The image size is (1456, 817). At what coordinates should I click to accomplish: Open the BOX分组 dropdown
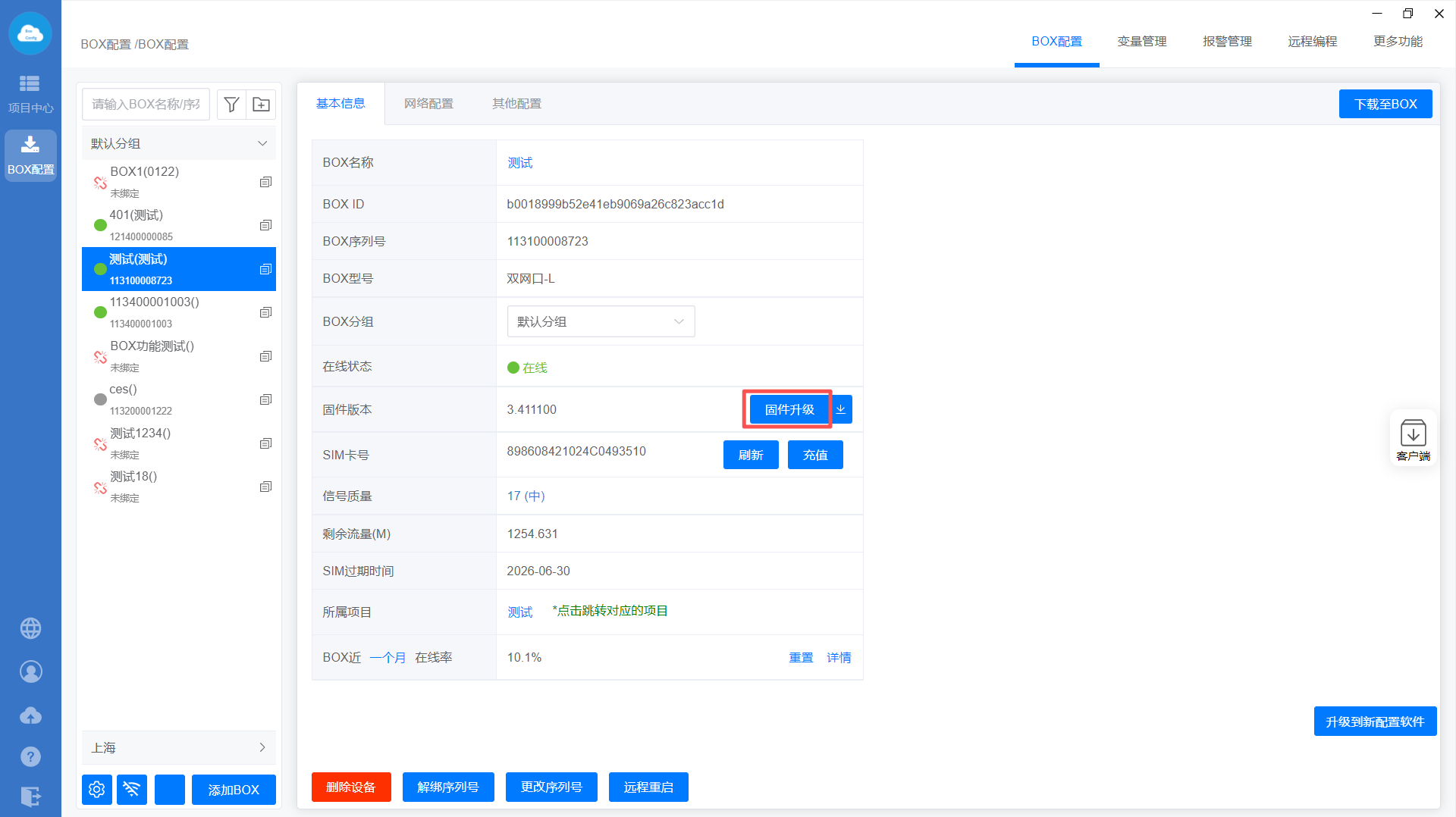[601, 321]
